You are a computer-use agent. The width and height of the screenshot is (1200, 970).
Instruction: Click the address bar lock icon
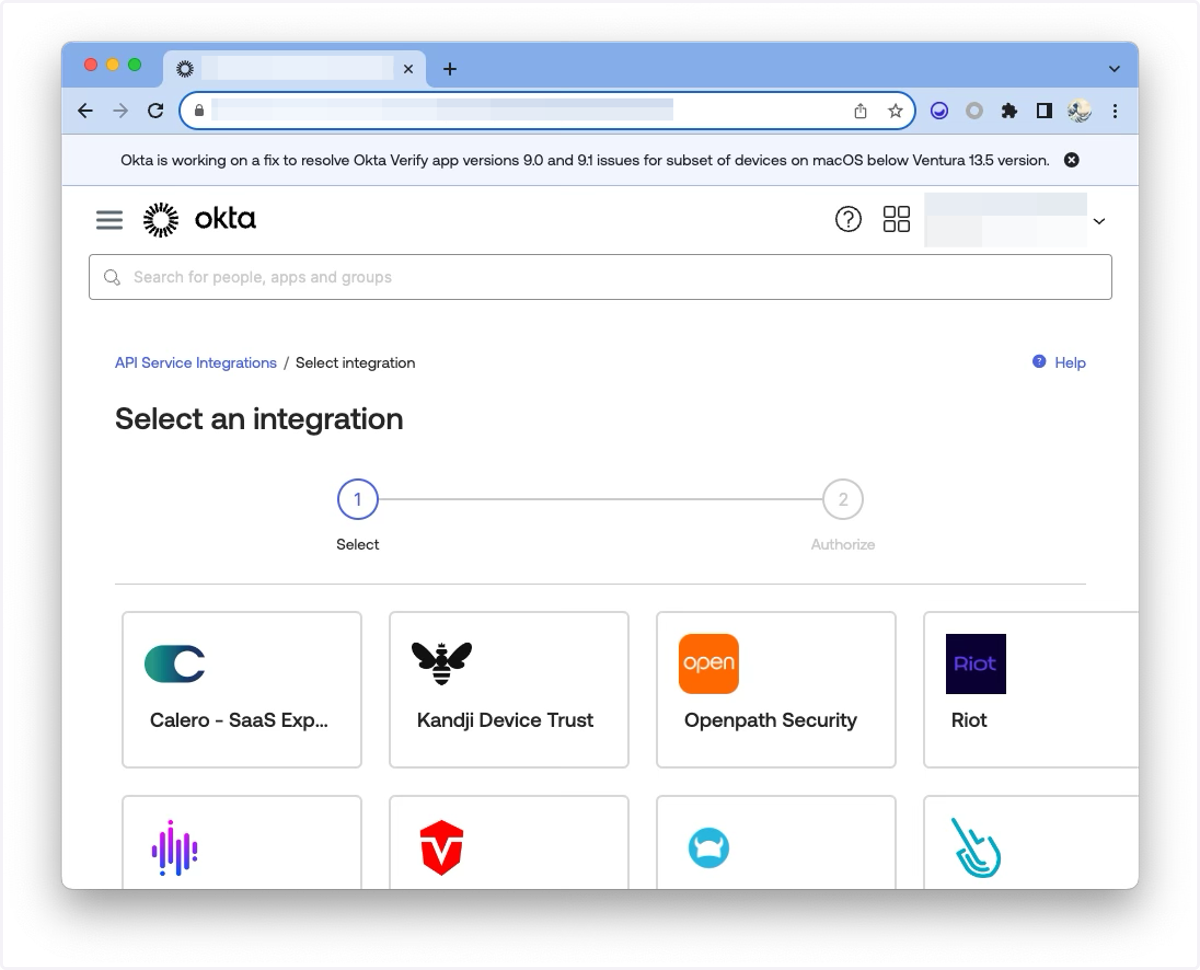[x=199, y=111]
